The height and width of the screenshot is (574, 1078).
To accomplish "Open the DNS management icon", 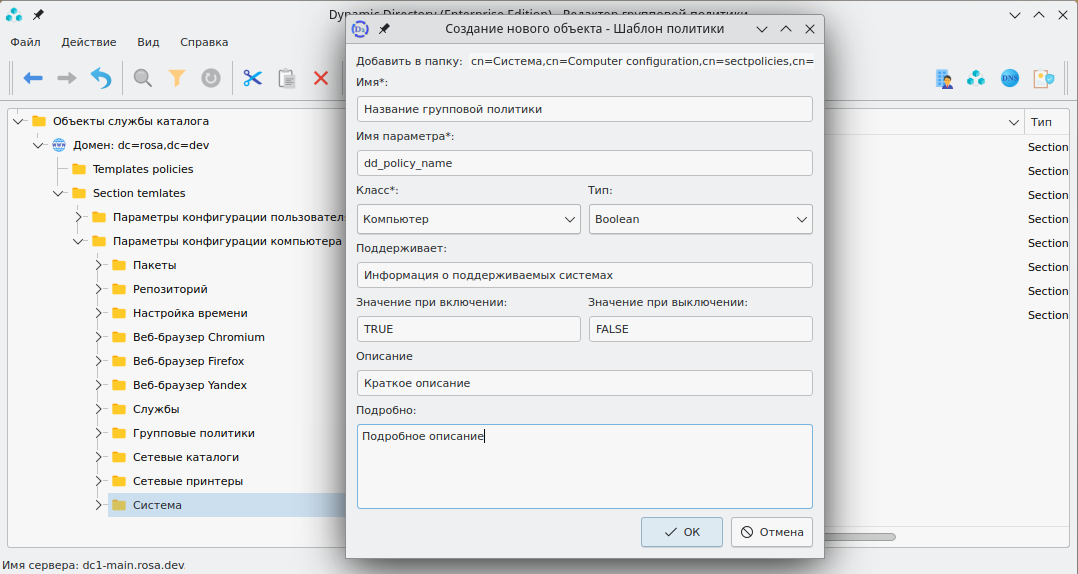I will click(1010, 78).
